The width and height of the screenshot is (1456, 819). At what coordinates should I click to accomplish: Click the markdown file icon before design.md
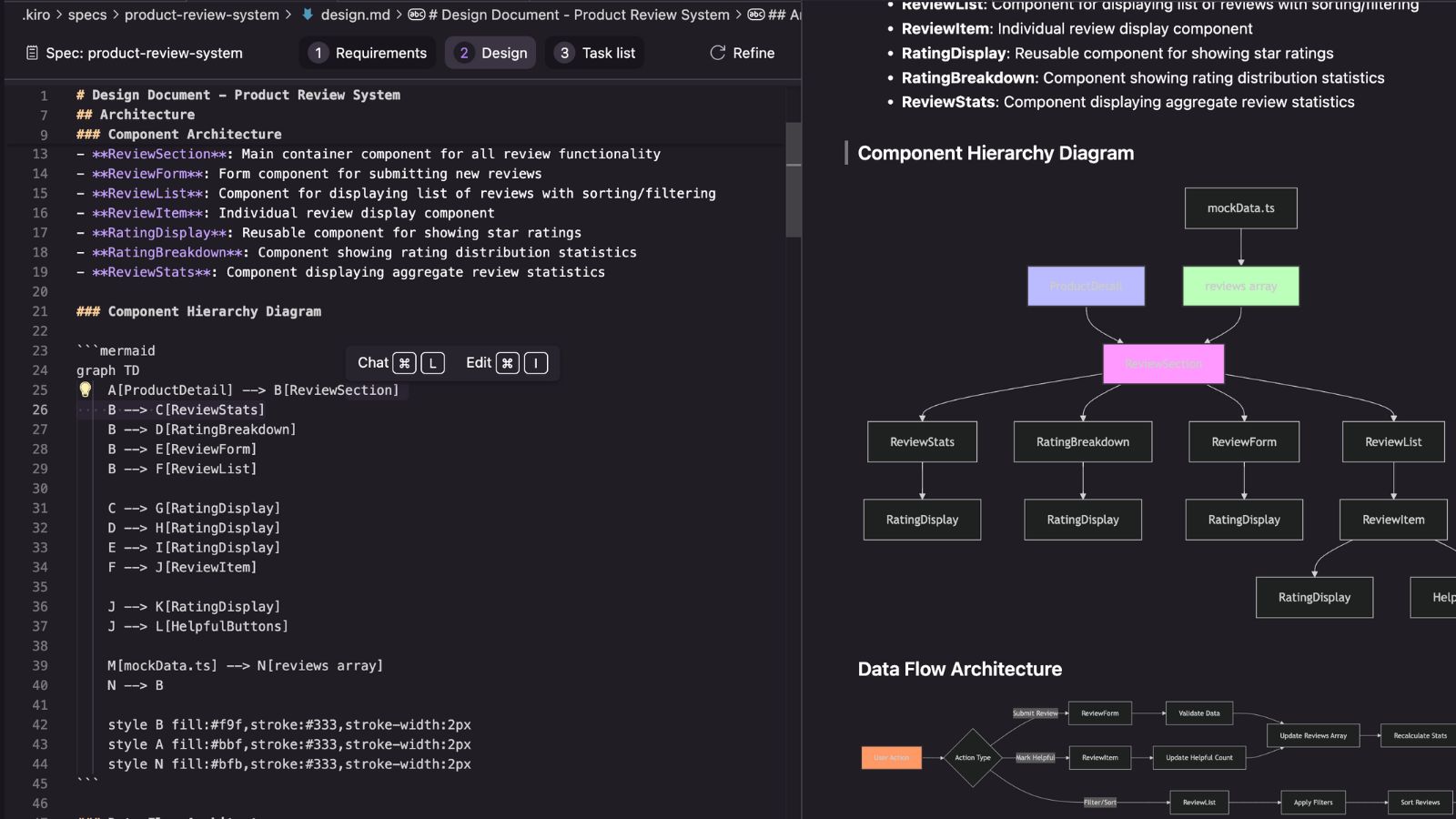click(x=308, y=15)
